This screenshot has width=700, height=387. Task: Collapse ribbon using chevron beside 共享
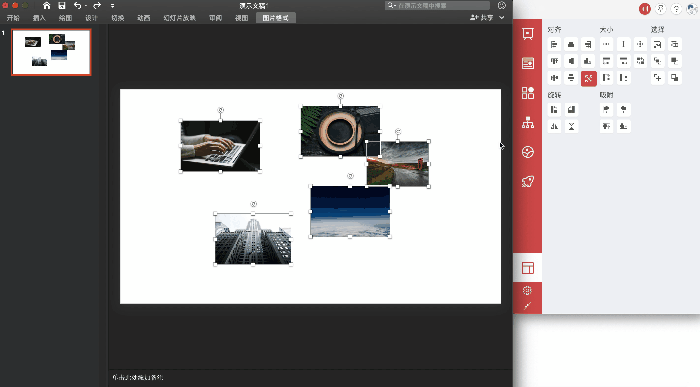[502, 17]
